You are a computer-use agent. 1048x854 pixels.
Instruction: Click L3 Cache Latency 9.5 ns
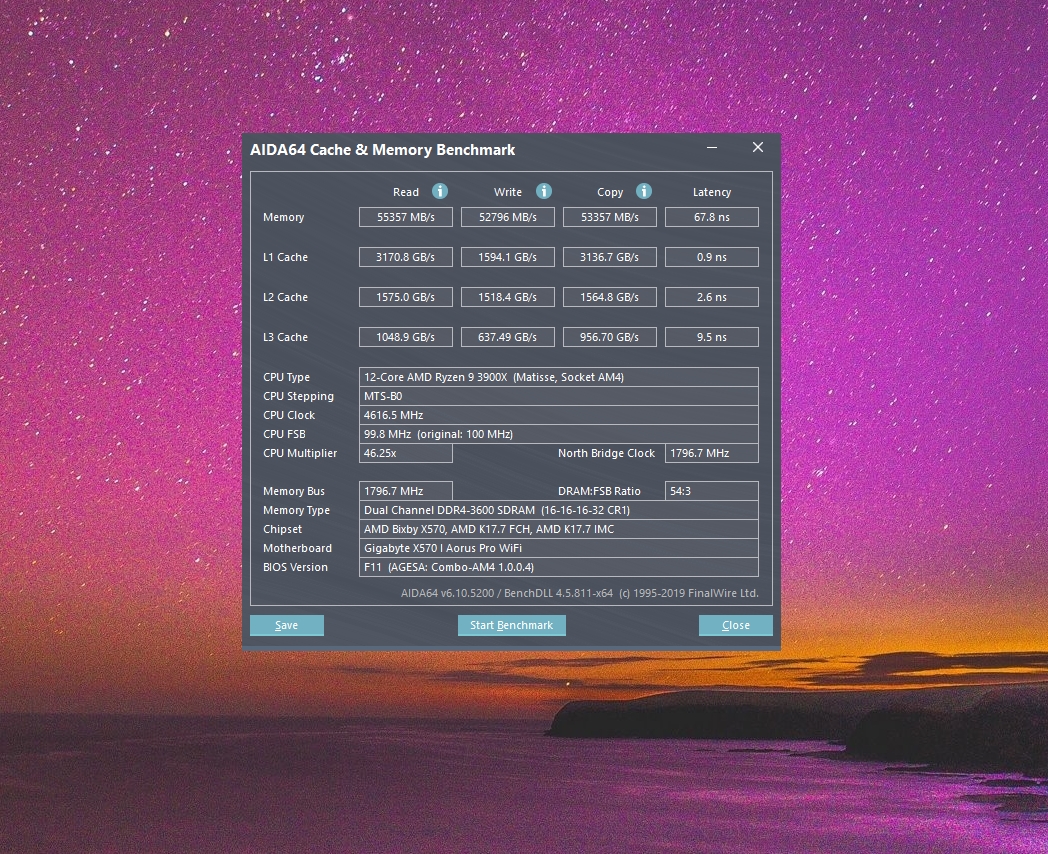tap(712, 337)
